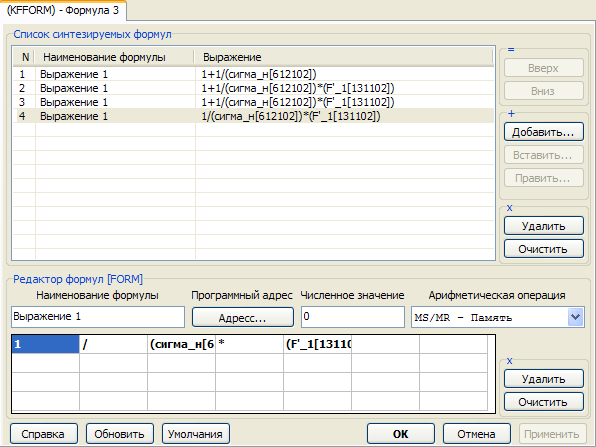Click the Вверх button
The width and height of the screenshot is (596, 447).
[x=544, y=68]
